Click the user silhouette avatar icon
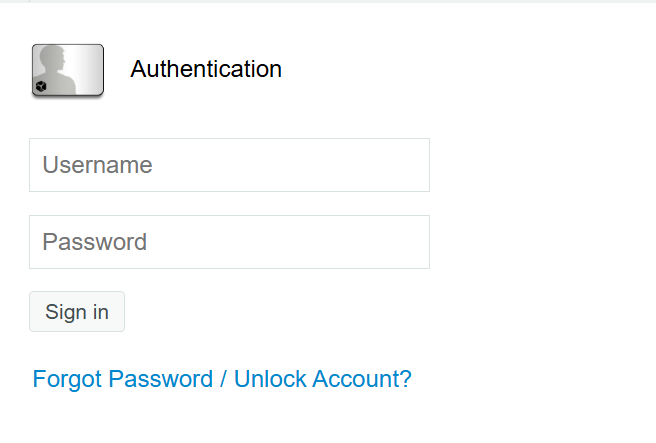The image size is (656, 443). (x=68, y=70)
